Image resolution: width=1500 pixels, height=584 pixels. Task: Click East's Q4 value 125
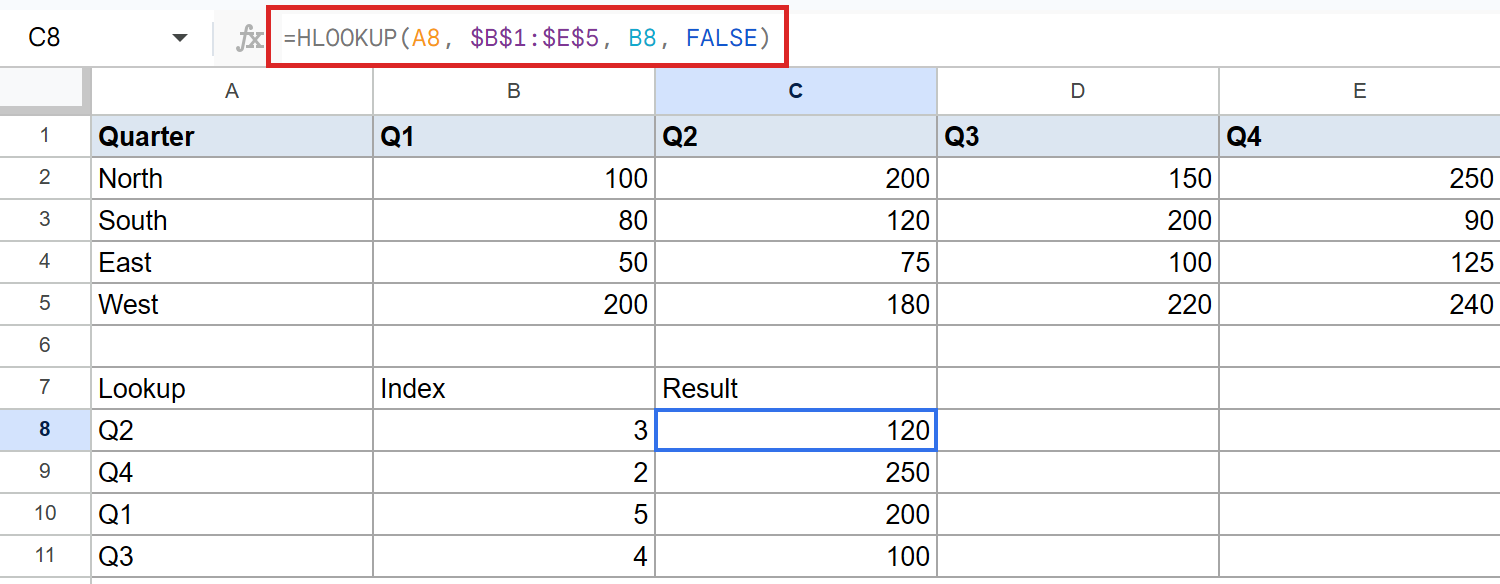[1360, 262]
